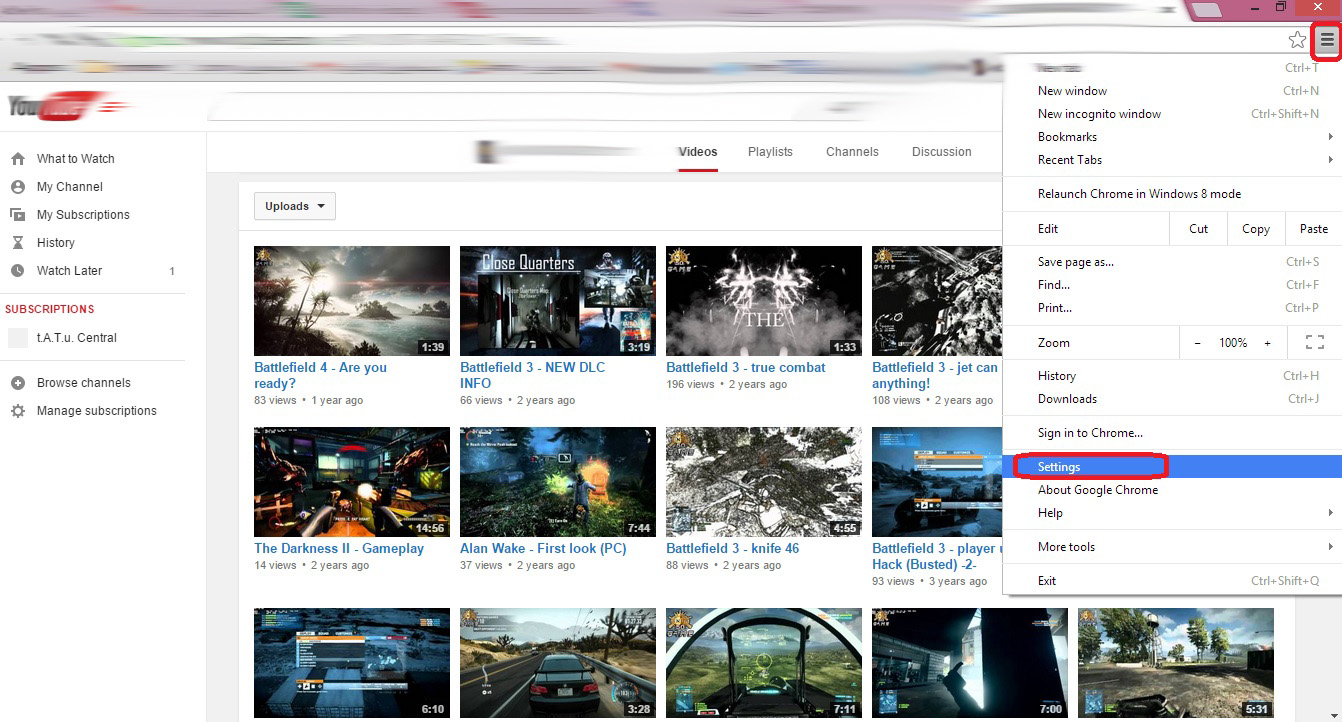This screenshot has width=1342, height=722.
Task: Click the My Subscriptions sidebar icon
Action: point(17,215)
